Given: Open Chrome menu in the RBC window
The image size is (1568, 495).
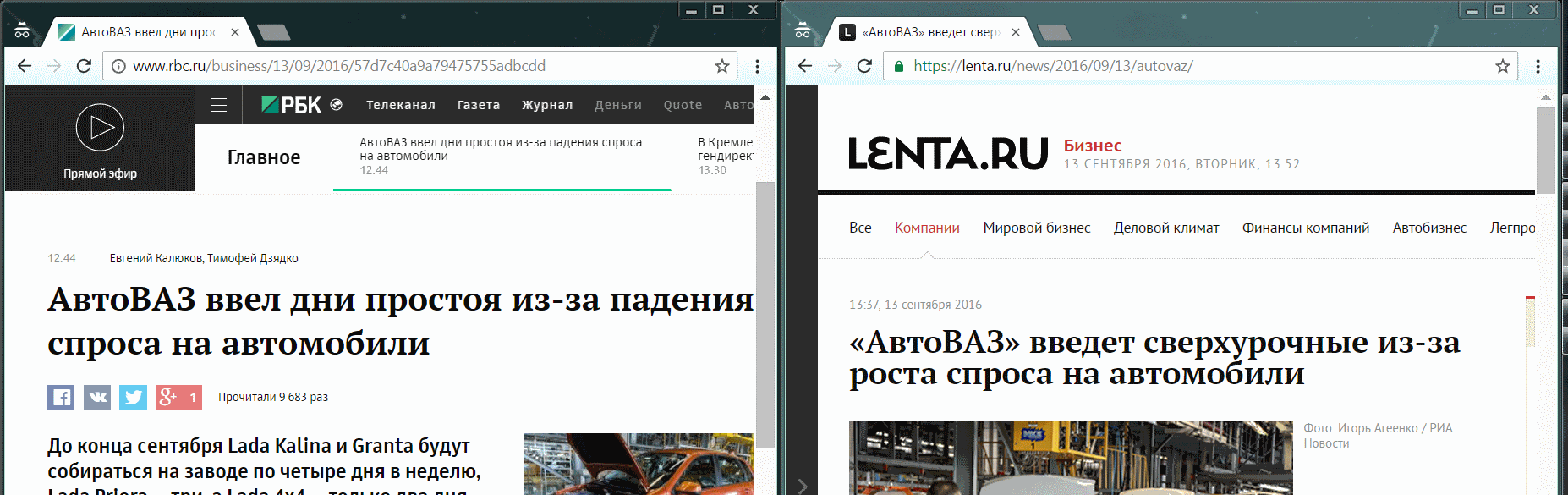Looking at the screenshot, I should coord(757,66).
